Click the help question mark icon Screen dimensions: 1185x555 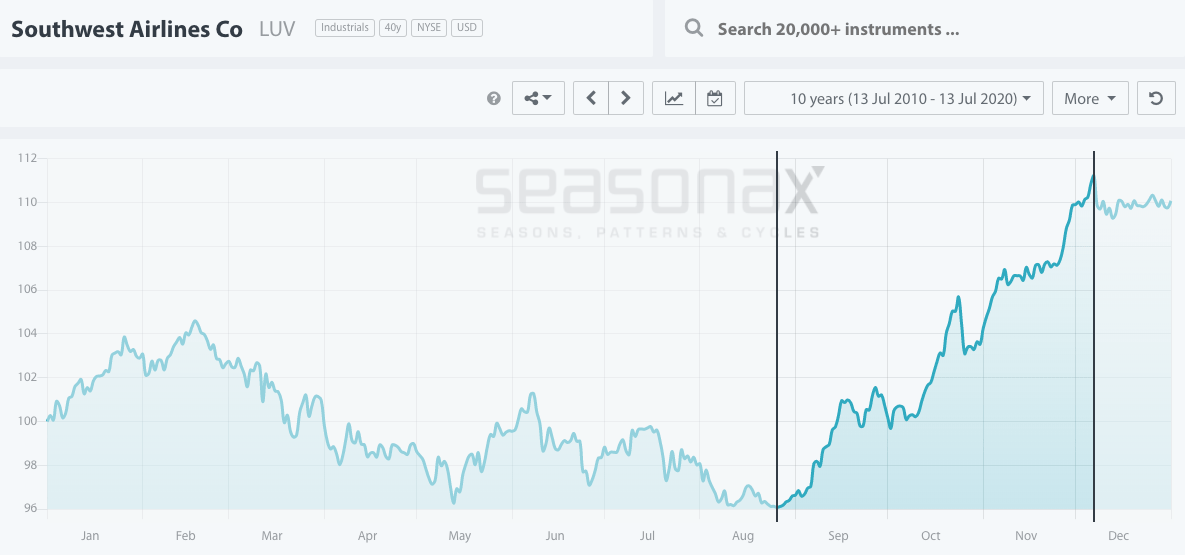click(x=493, y=99)
